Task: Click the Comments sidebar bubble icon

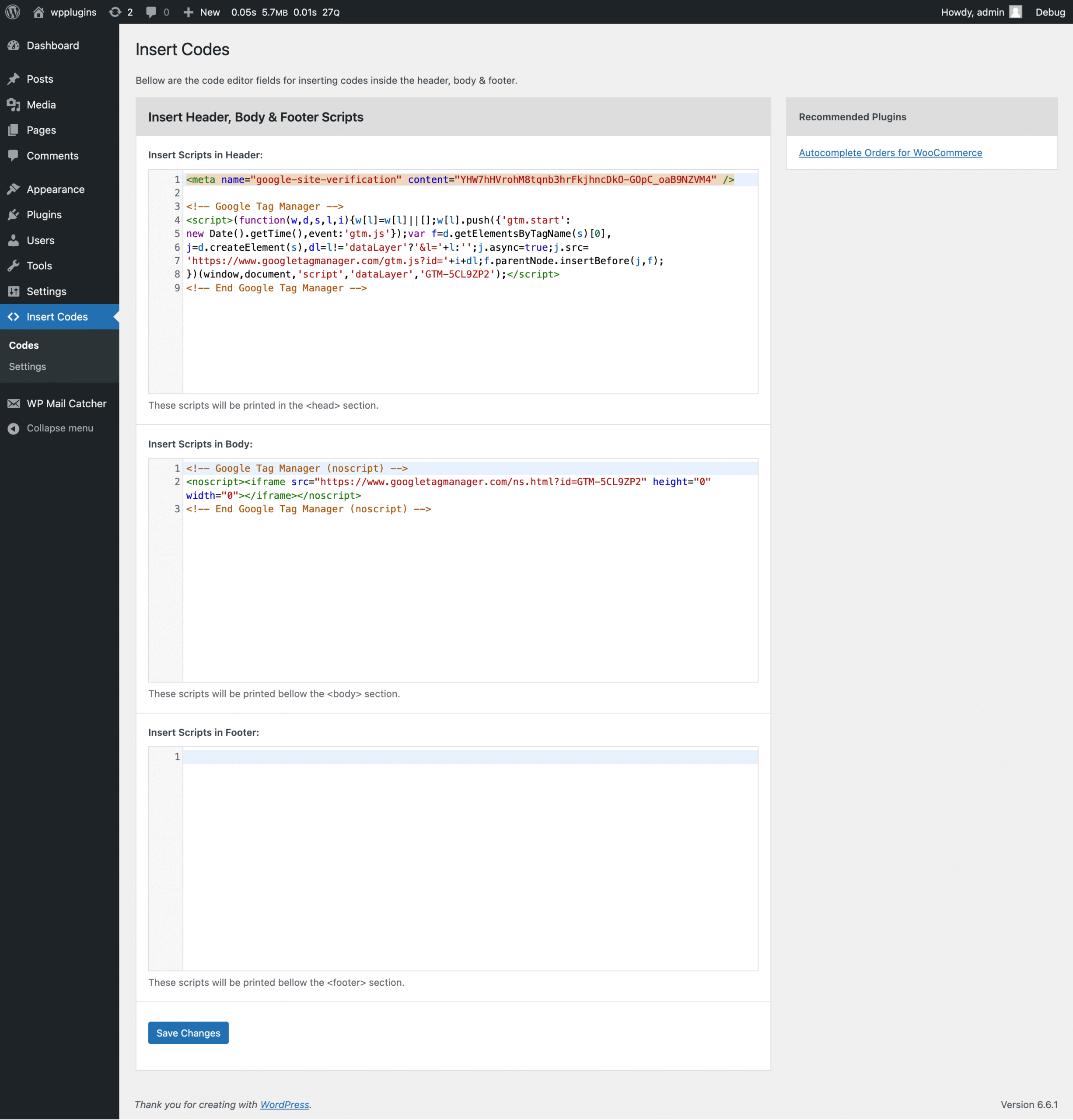Action: coord(14,155)
